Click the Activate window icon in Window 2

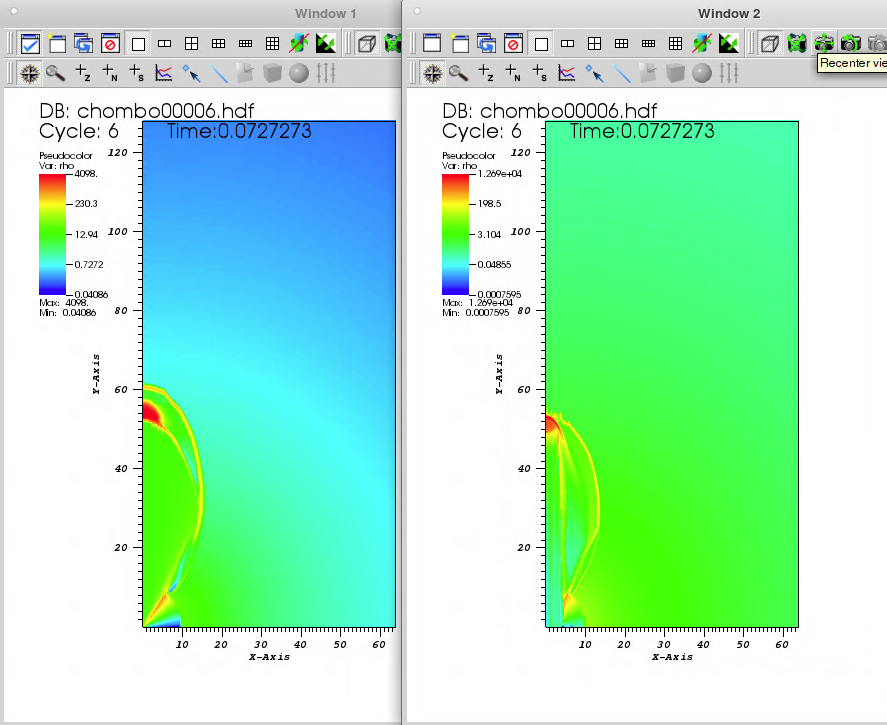[432, 43]
